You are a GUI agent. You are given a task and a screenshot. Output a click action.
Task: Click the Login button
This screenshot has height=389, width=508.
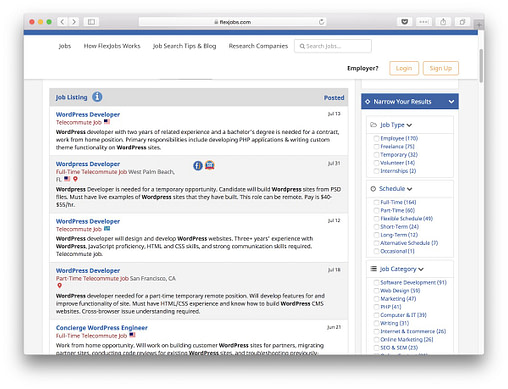click(x=404, y=68)
